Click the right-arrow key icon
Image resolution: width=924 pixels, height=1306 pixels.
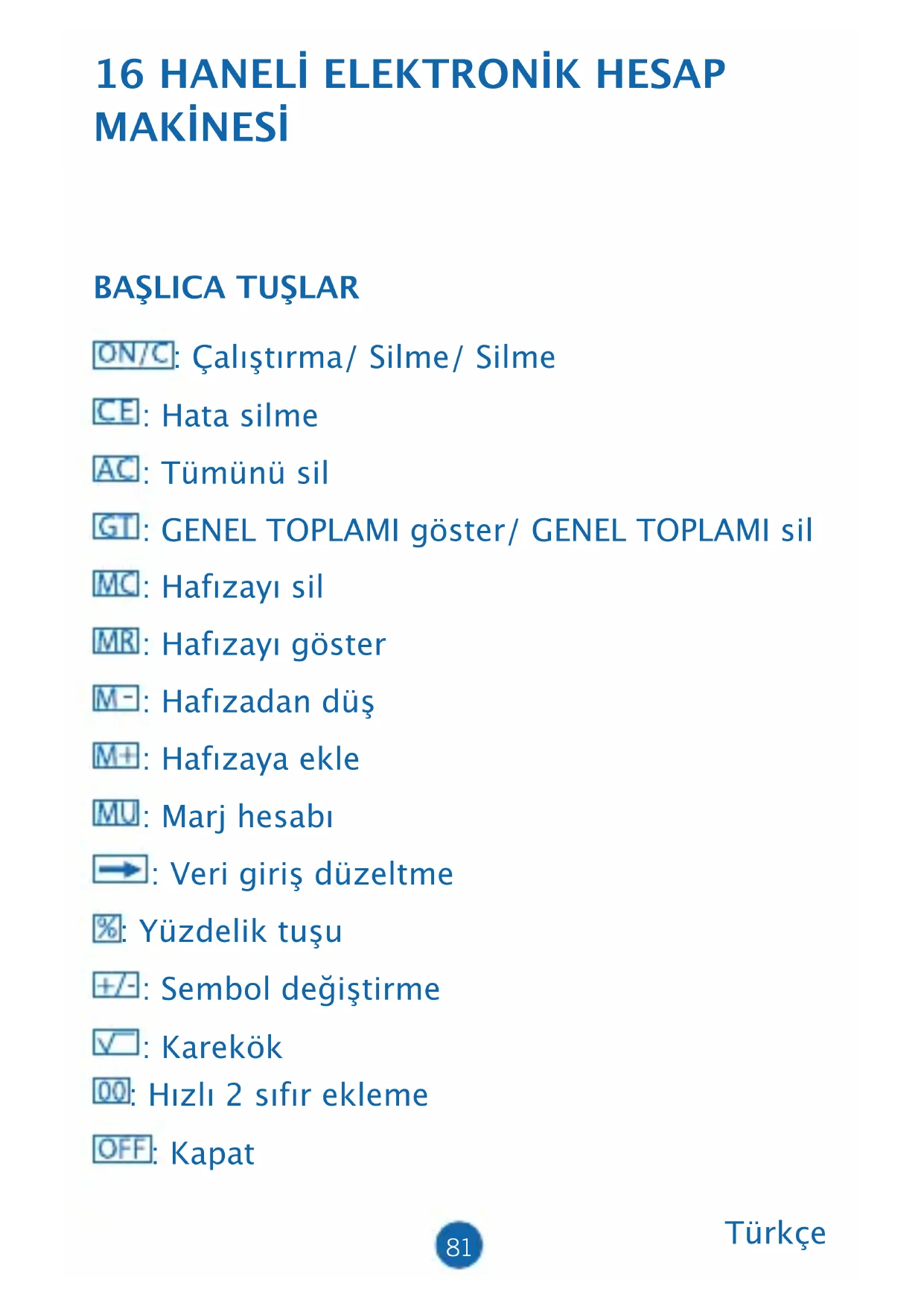[x=120, y=870]
